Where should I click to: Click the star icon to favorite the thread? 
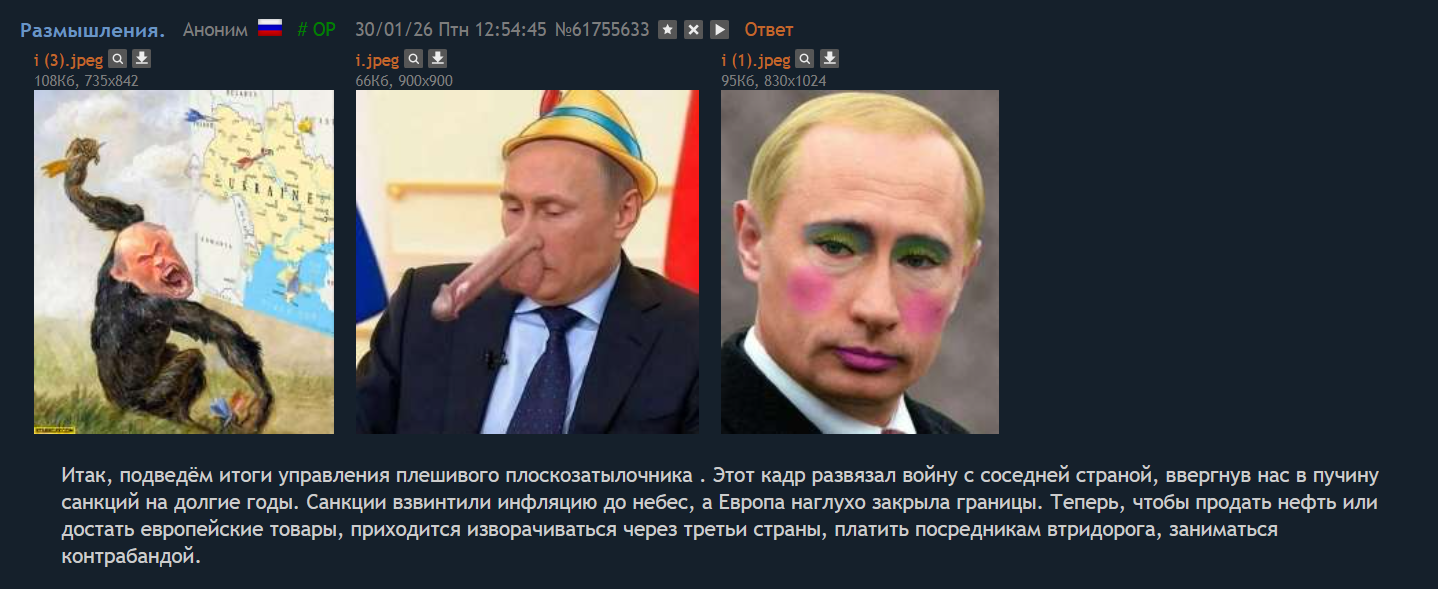coord(668,30)
